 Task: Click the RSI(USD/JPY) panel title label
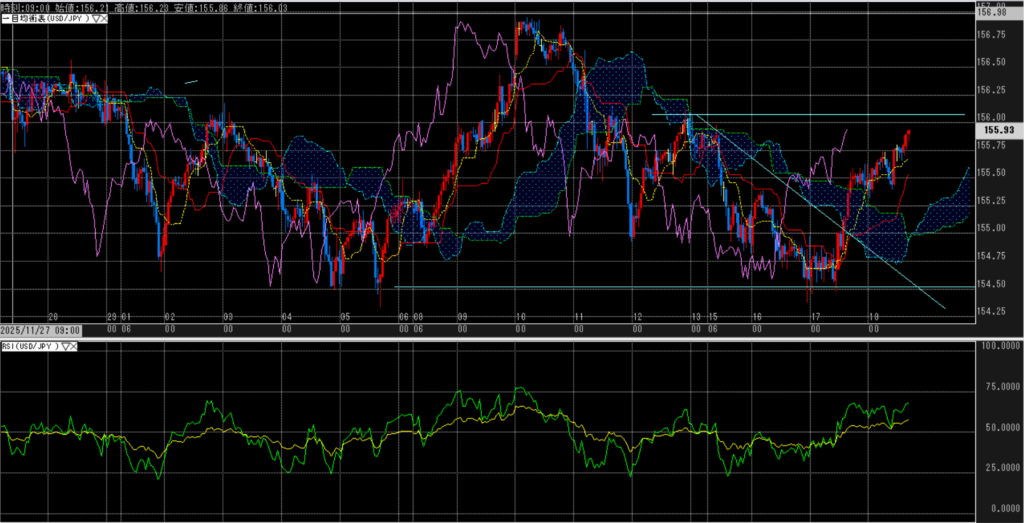click(30, 346)
